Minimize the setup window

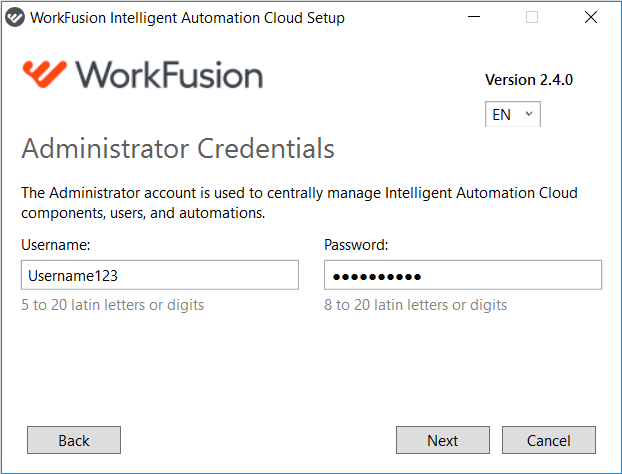pos(474,17)
